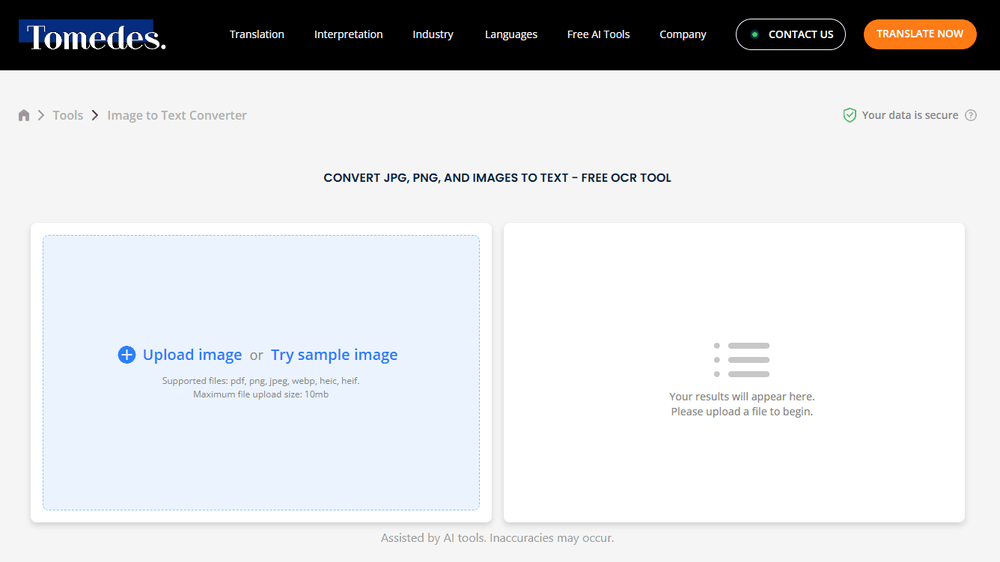Choose the Upload image link

tap(192, 355)
